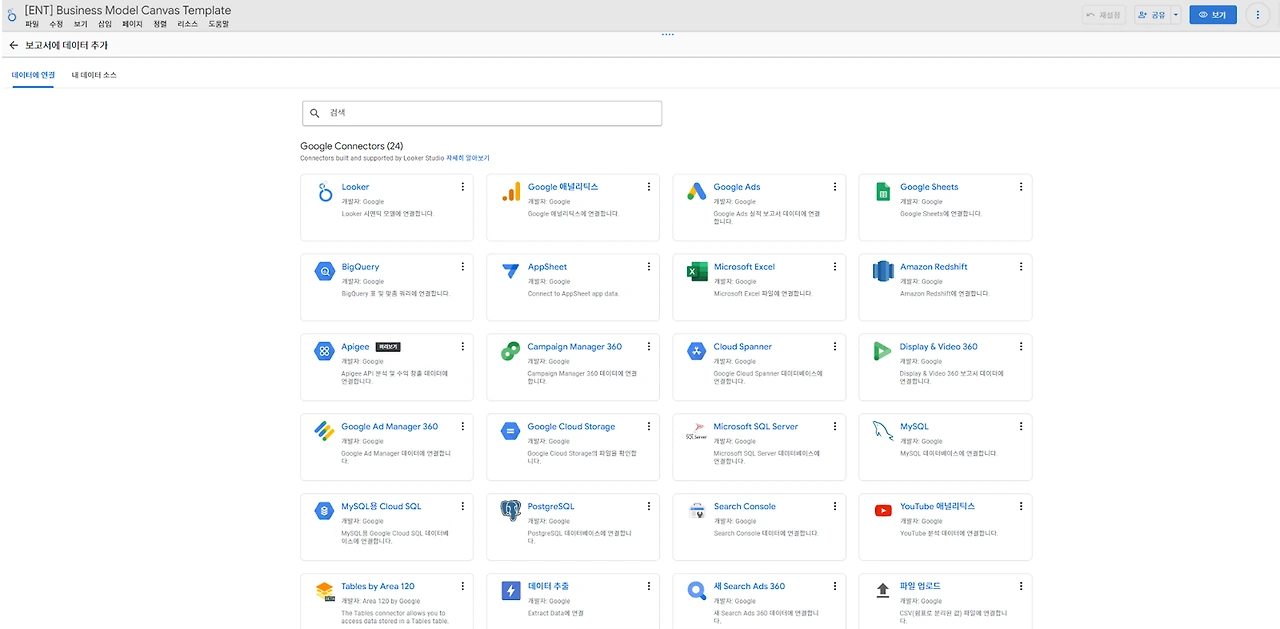Open three-dot menu on Google 애널리틱스 card
The image size is (1280, 629).
click(x=648, y=187)
